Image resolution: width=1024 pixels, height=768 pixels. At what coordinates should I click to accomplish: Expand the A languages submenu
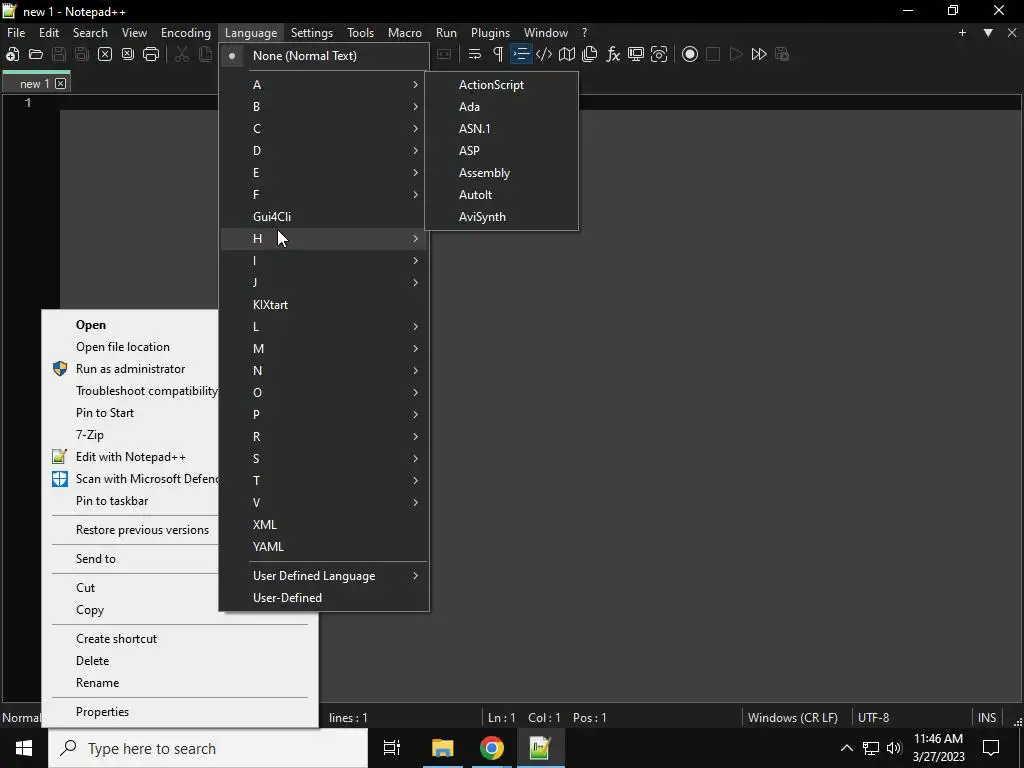[x=325, y=85]
